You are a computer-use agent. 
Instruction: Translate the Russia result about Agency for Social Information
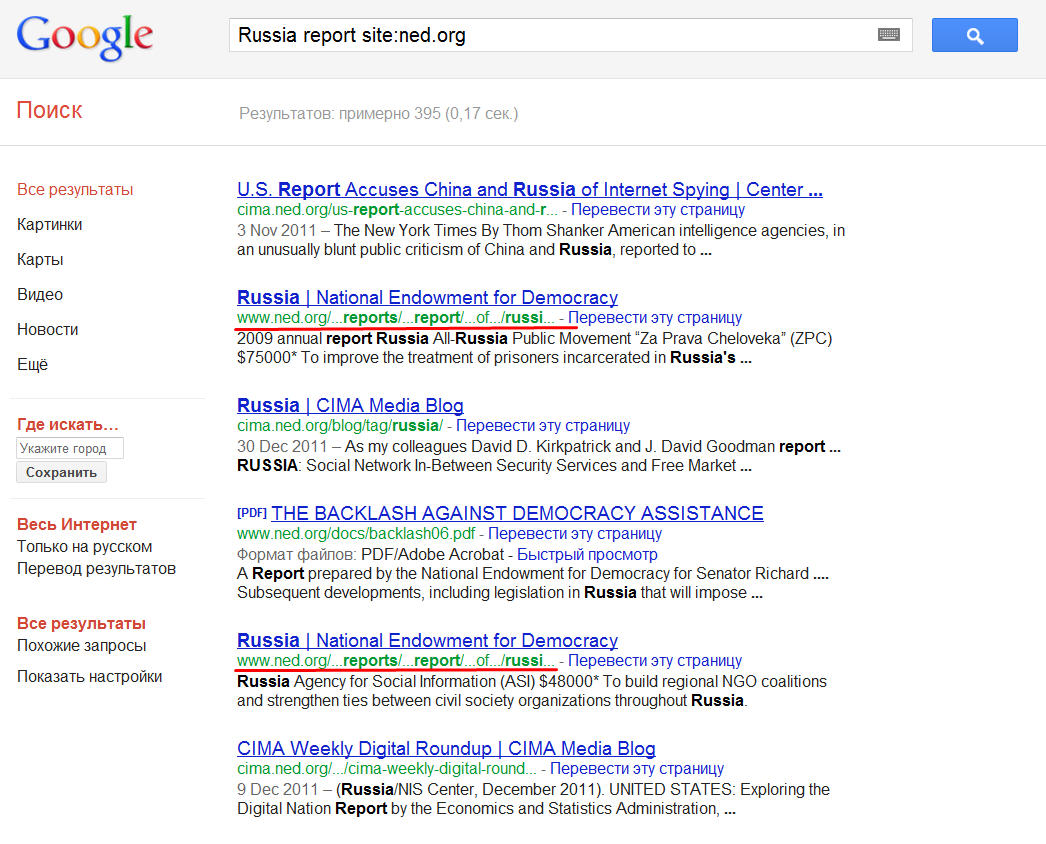click(655, 661)
